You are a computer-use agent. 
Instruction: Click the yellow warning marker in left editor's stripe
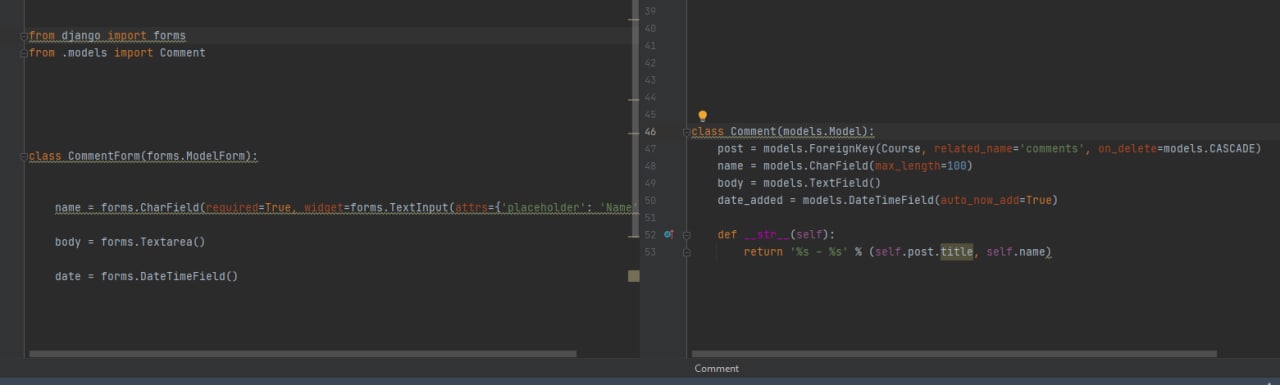(x=633, y=275)
